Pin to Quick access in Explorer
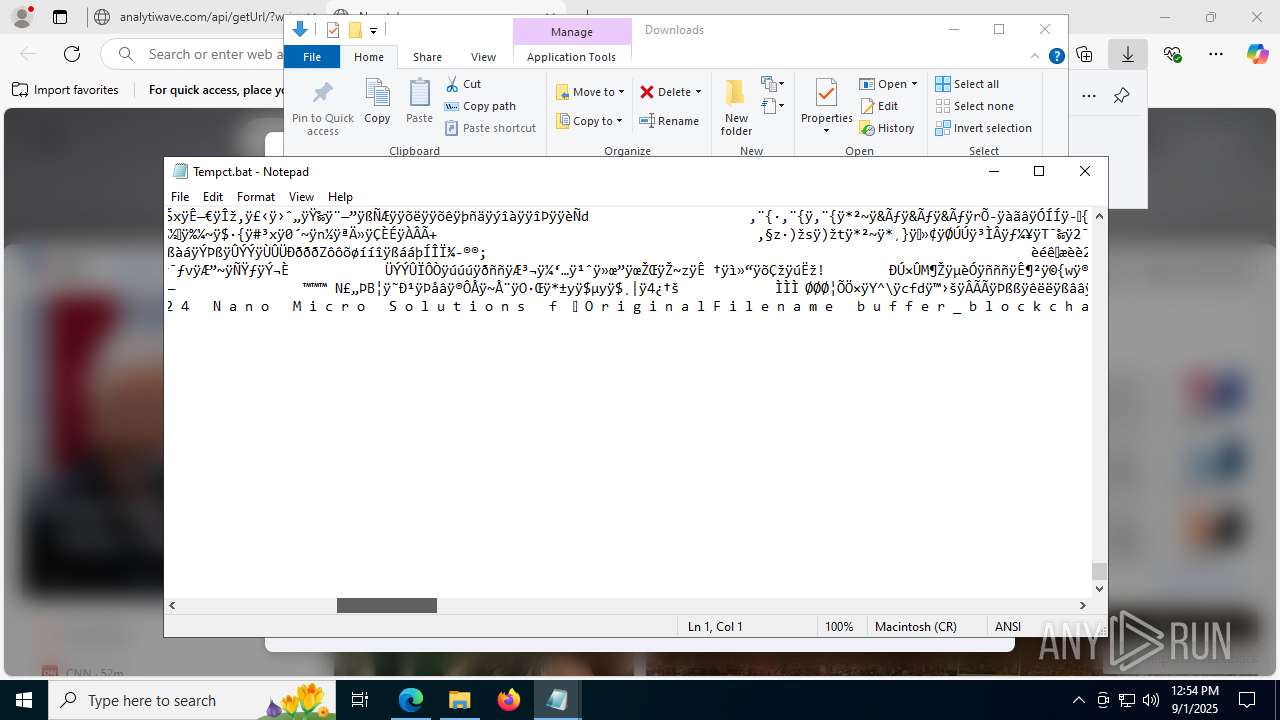This screenshot has height=720, width=1280. (323, 109)
